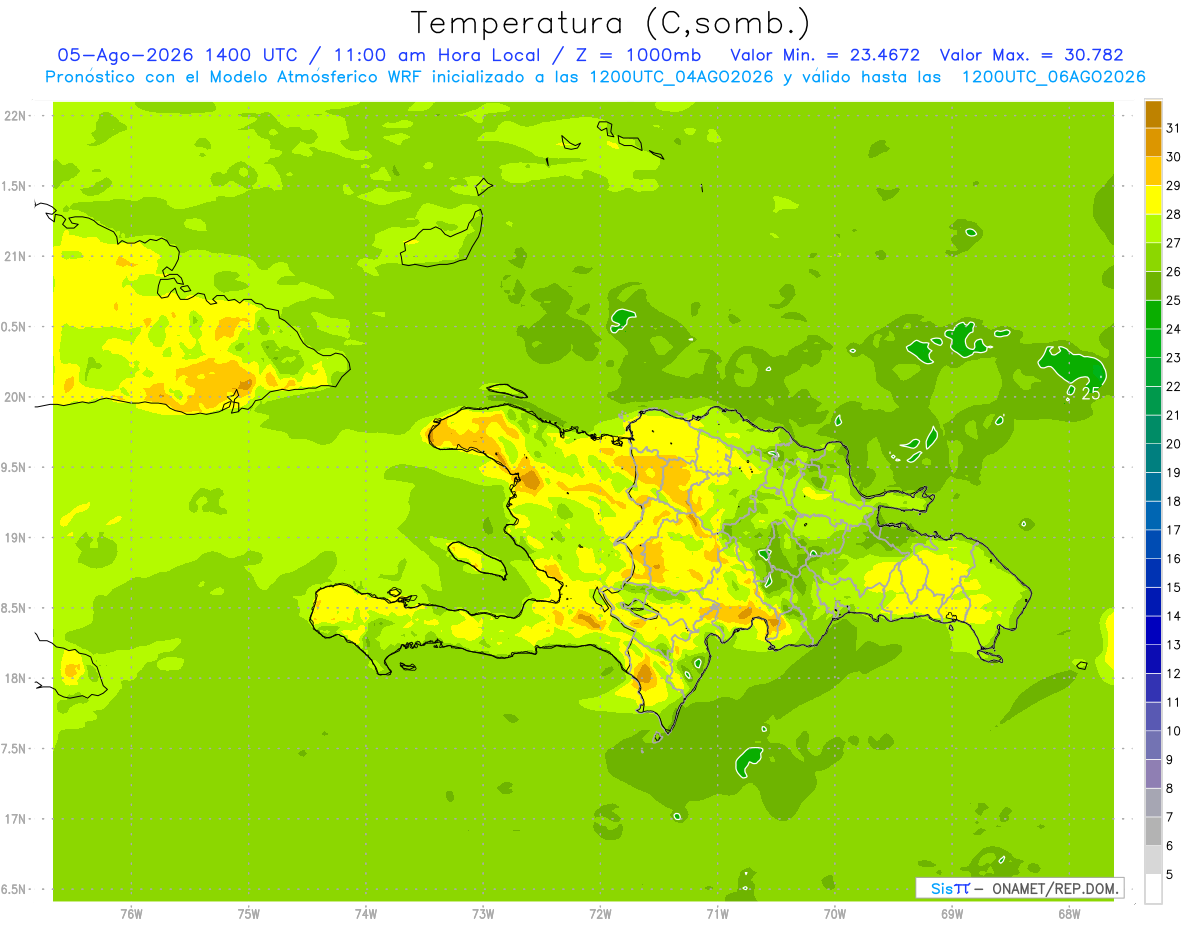Click the latitude label "20N"
Screen dimensions: 1200x927
click(x=17, y=397)
